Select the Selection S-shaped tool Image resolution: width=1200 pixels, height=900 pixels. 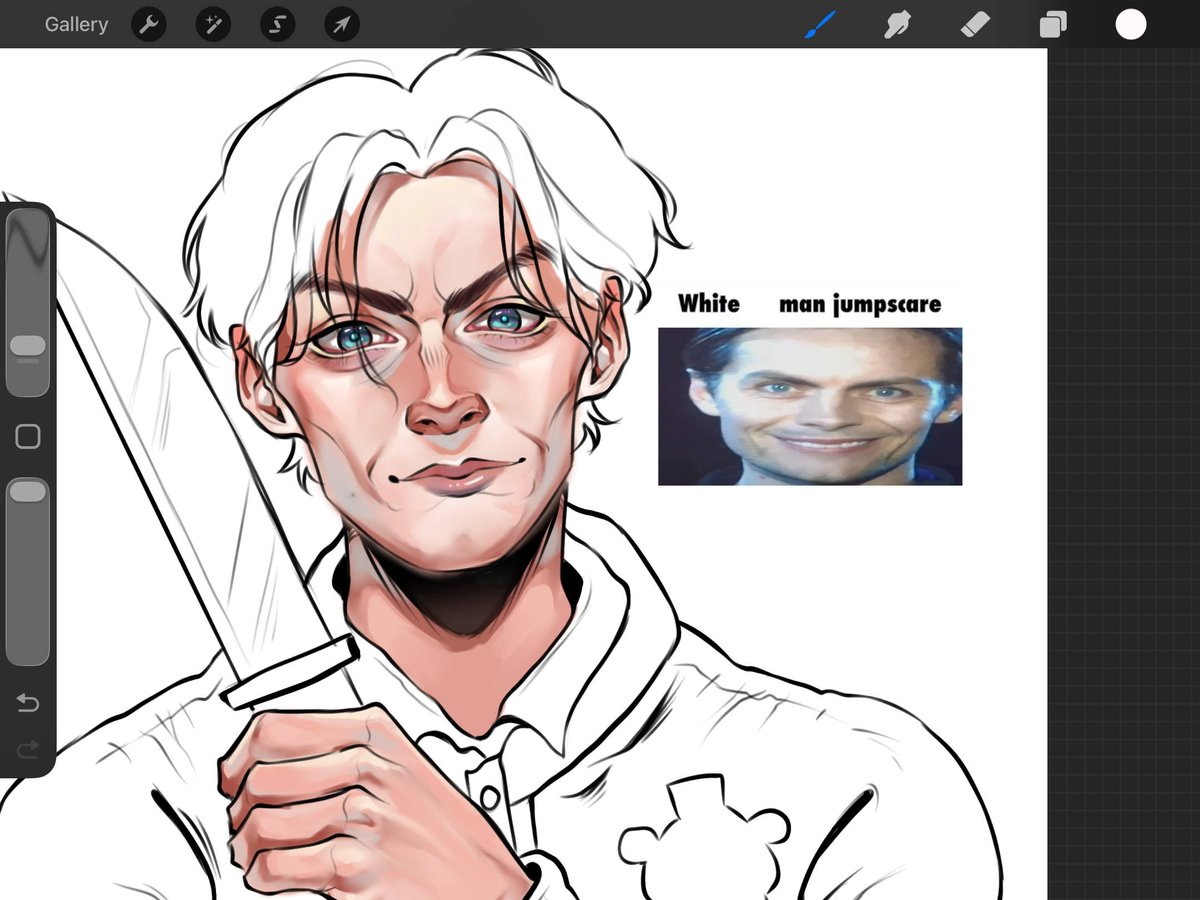pyautogui.click(x=277, y=25)
